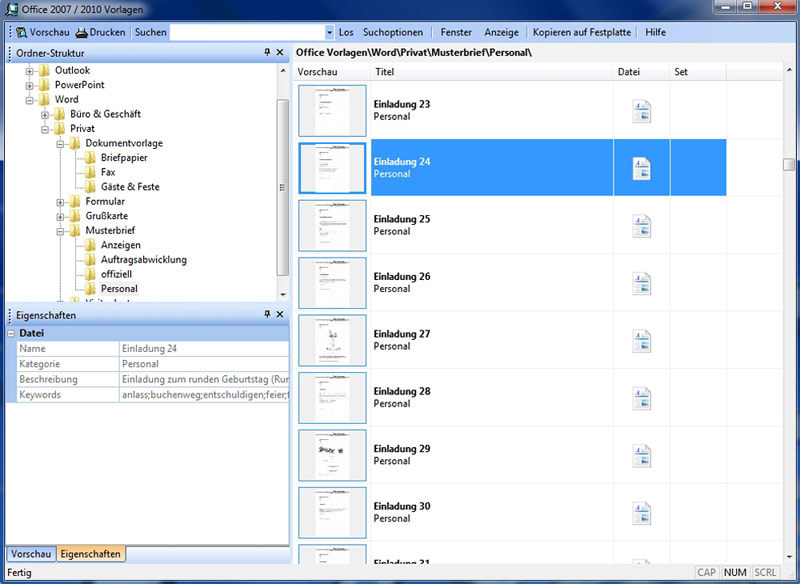Select the Anzeigen folder icon
The image size is (800, 584).
[90, 245]
